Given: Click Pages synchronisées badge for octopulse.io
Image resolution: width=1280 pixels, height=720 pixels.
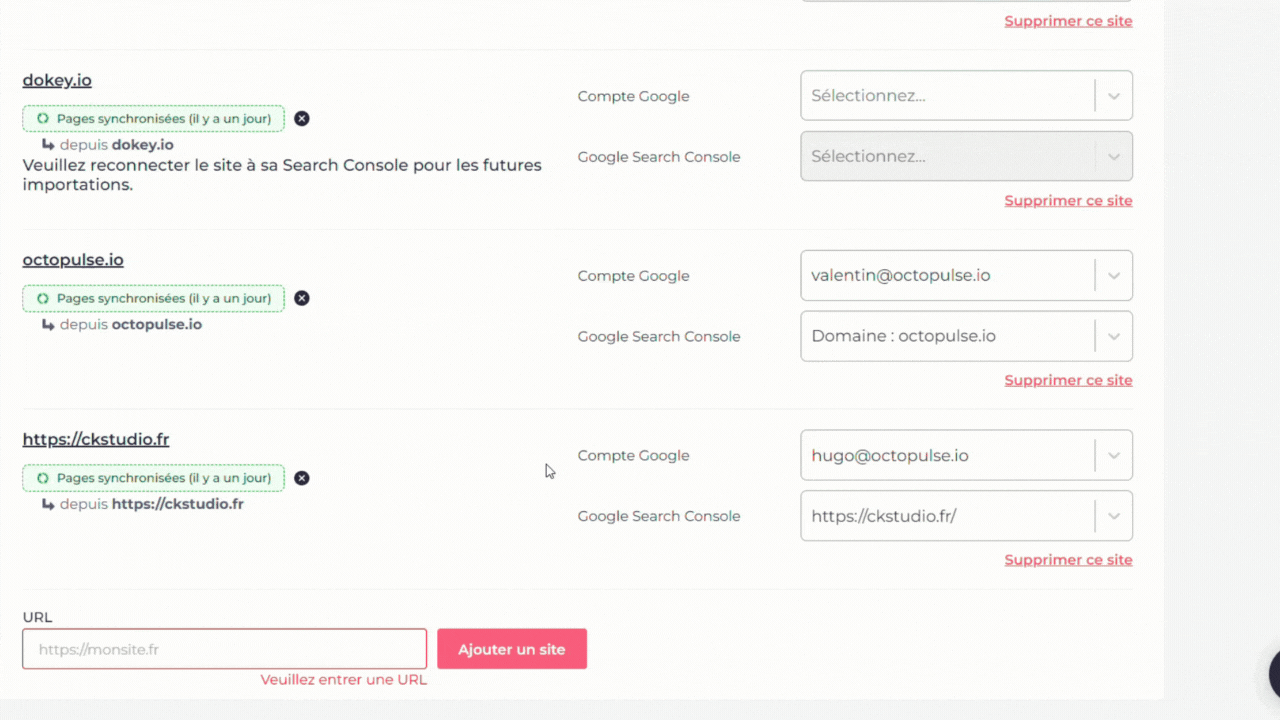Looking at the screenshot, I should coord(154,298).
